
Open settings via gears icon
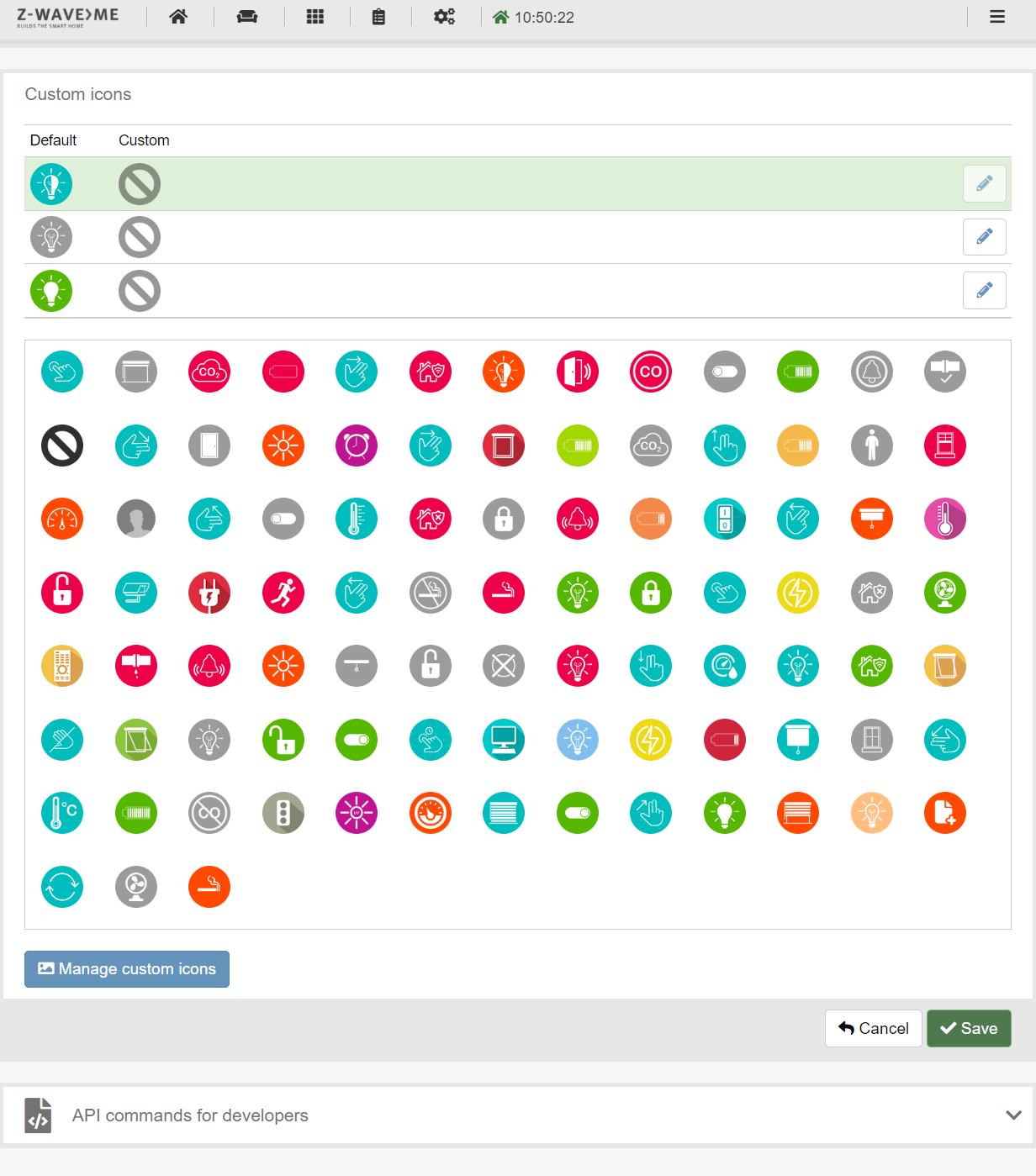(x=443, y=16)
